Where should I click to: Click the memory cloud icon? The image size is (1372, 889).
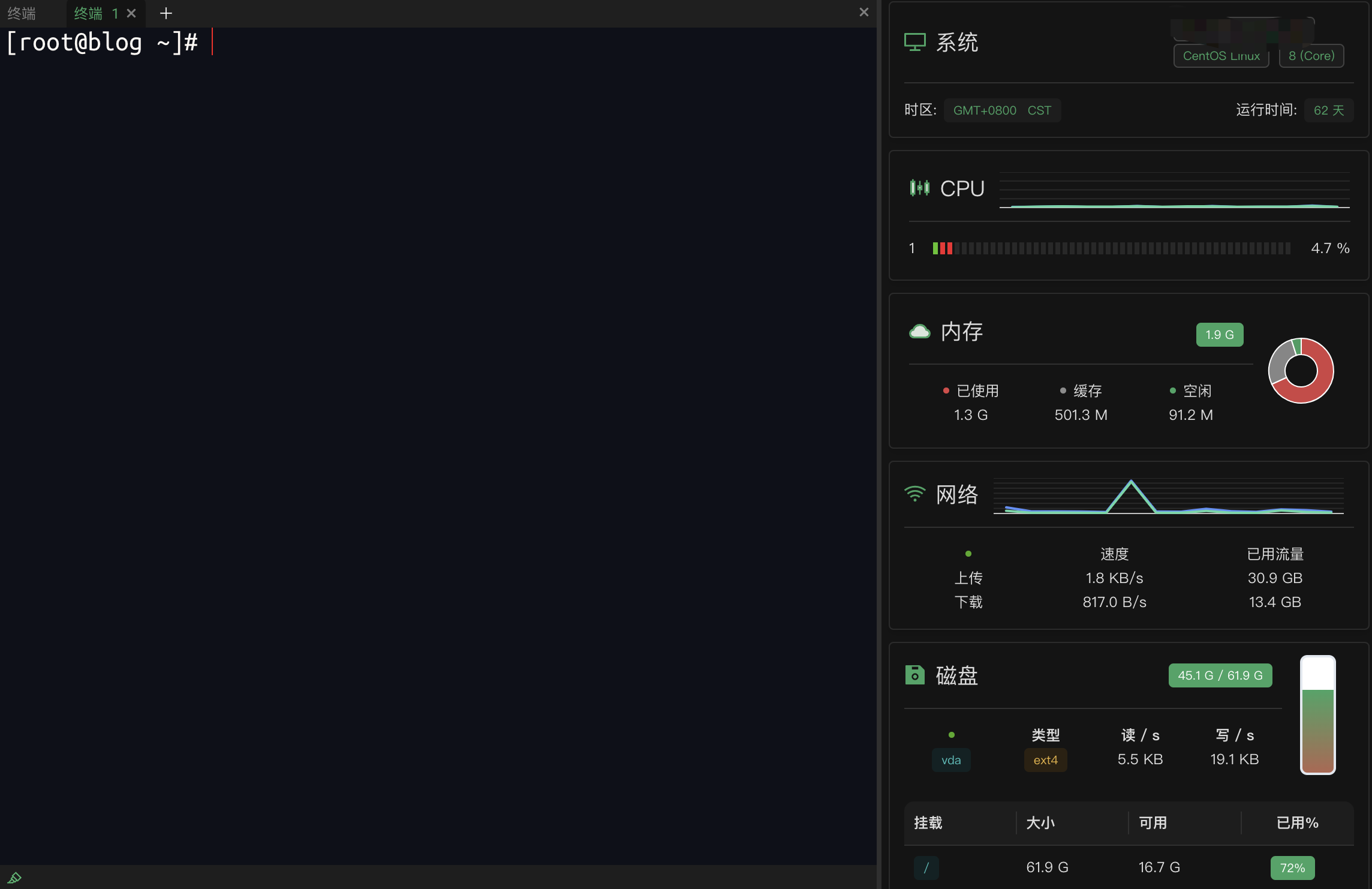tap(919, 331)
